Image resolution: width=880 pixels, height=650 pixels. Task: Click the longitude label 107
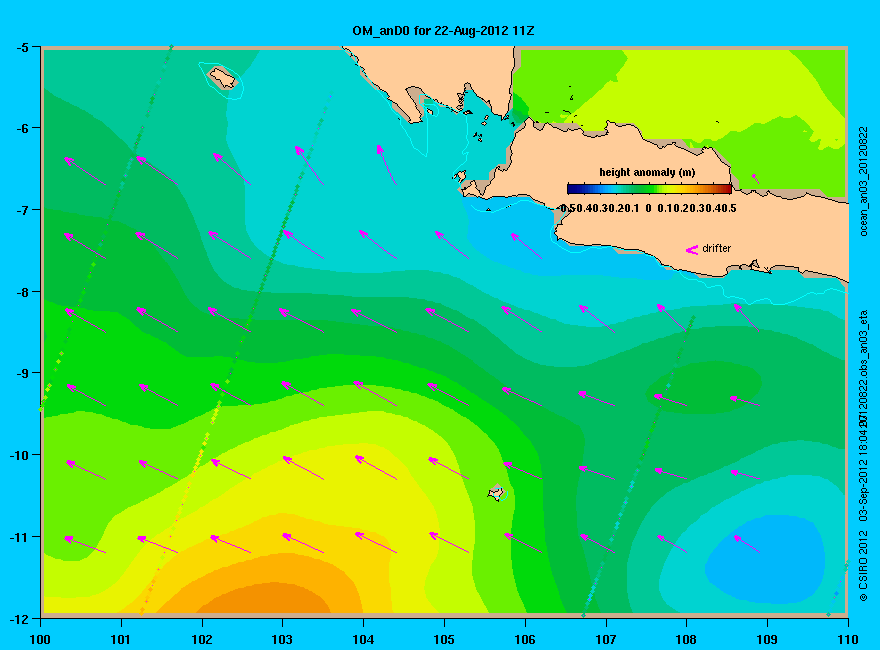point(606,639)
